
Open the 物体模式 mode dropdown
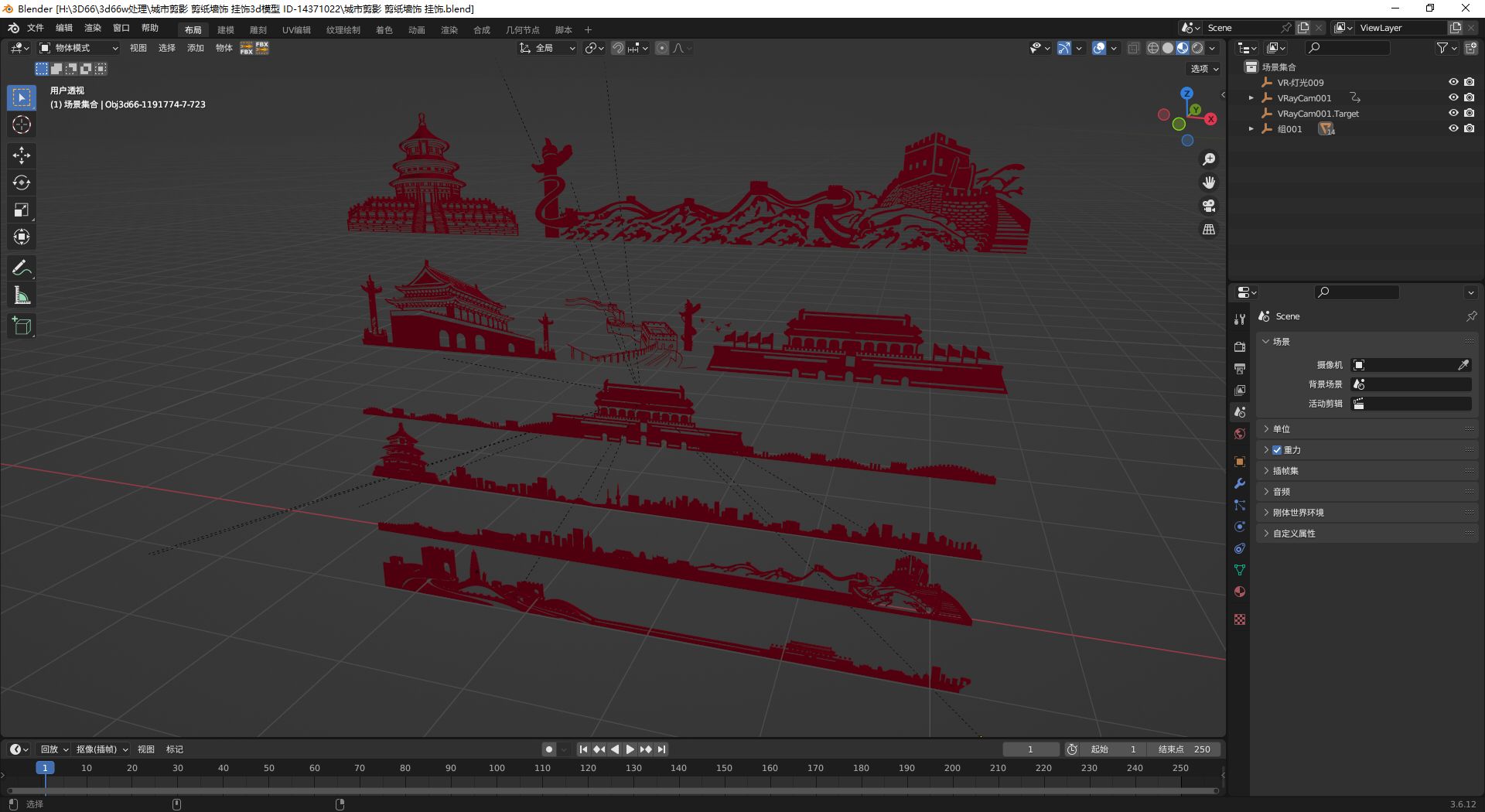78,48
